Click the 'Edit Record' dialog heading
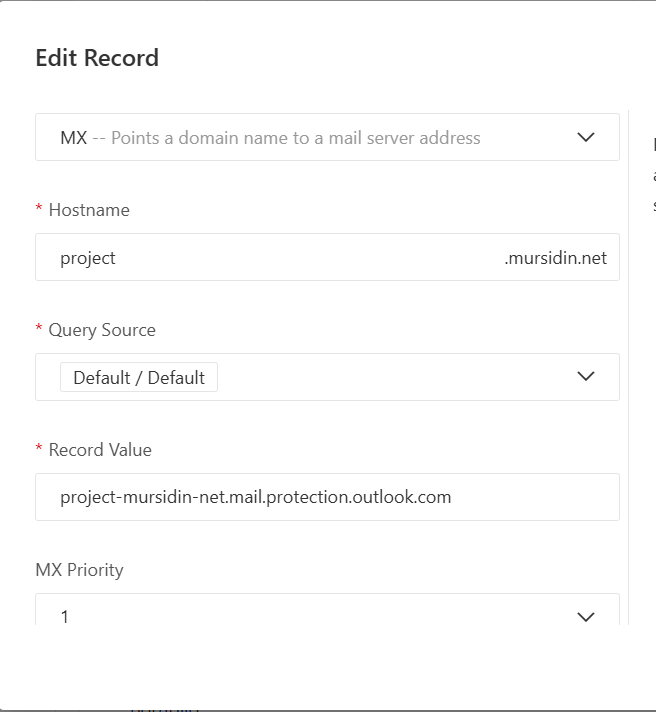 97,58
